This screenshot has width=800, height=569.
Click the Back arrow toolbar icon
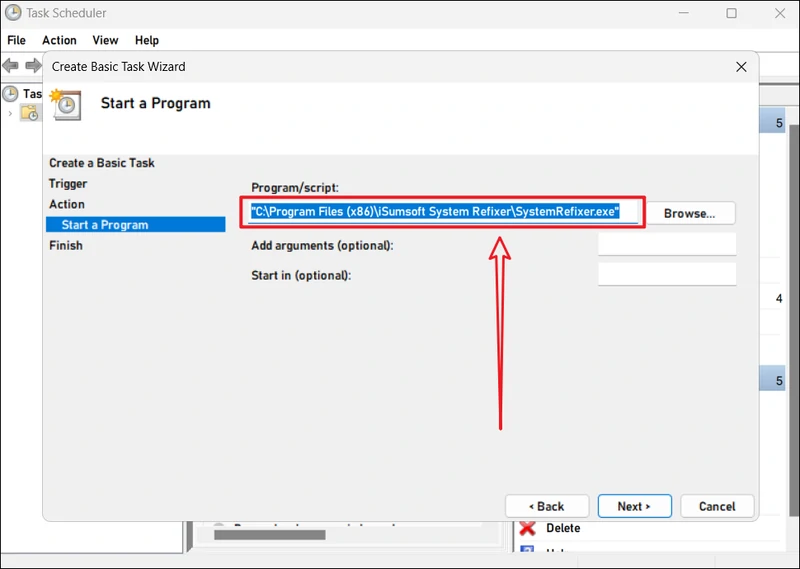(x=10, y=65)
